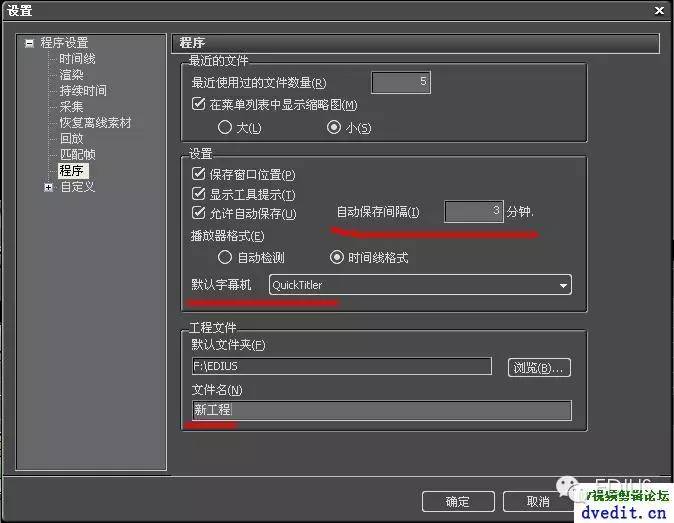The width and height of the screenshot is (674, 523).
Task: Edit the 自动保存间隔 minutes field
Action: pos(474,211)
